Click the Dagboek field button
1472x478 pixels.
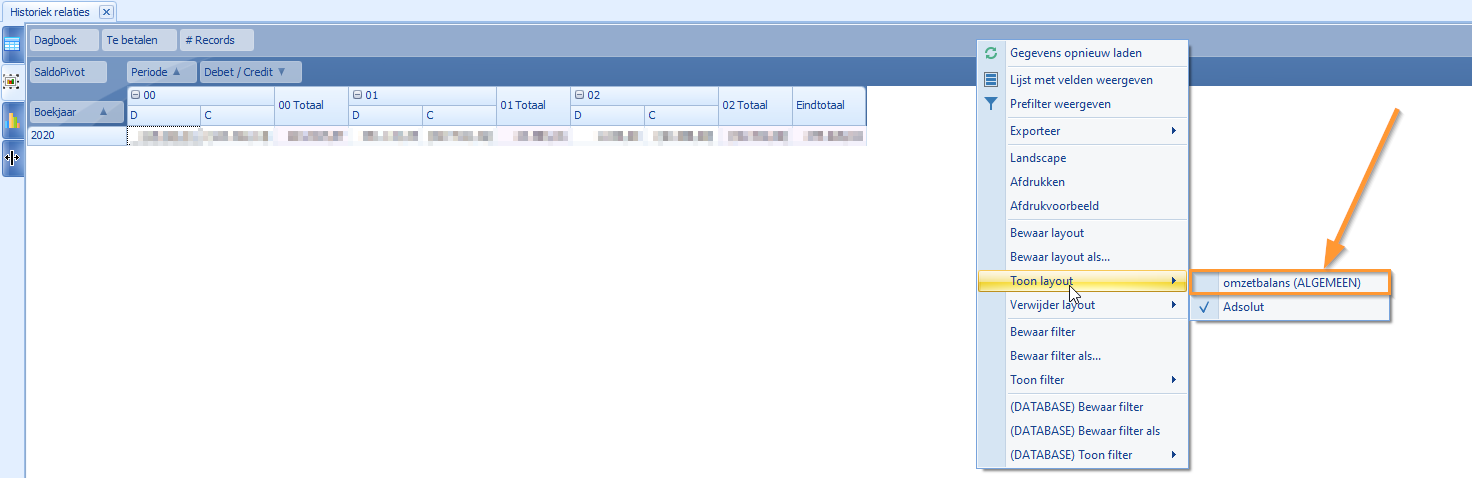(64, 40)
